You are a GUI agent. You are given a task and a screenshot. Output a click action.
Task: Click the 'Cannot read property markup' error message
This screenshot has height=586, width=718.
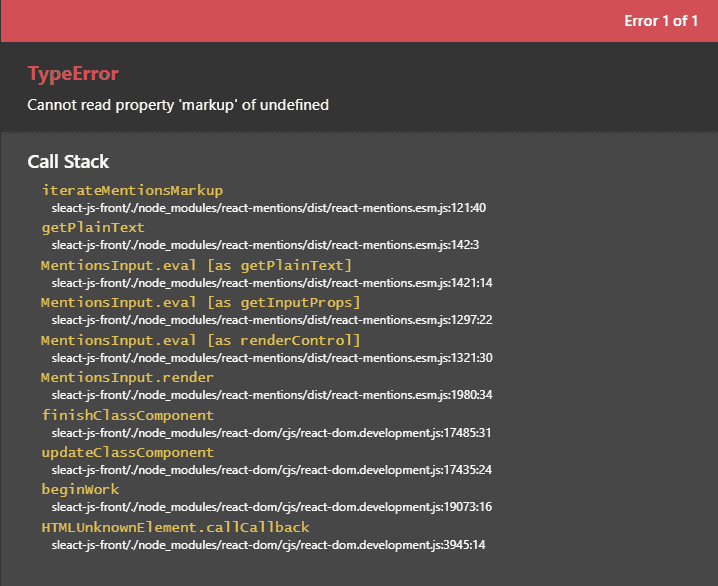pyautogui.click(x=178, y=104)
